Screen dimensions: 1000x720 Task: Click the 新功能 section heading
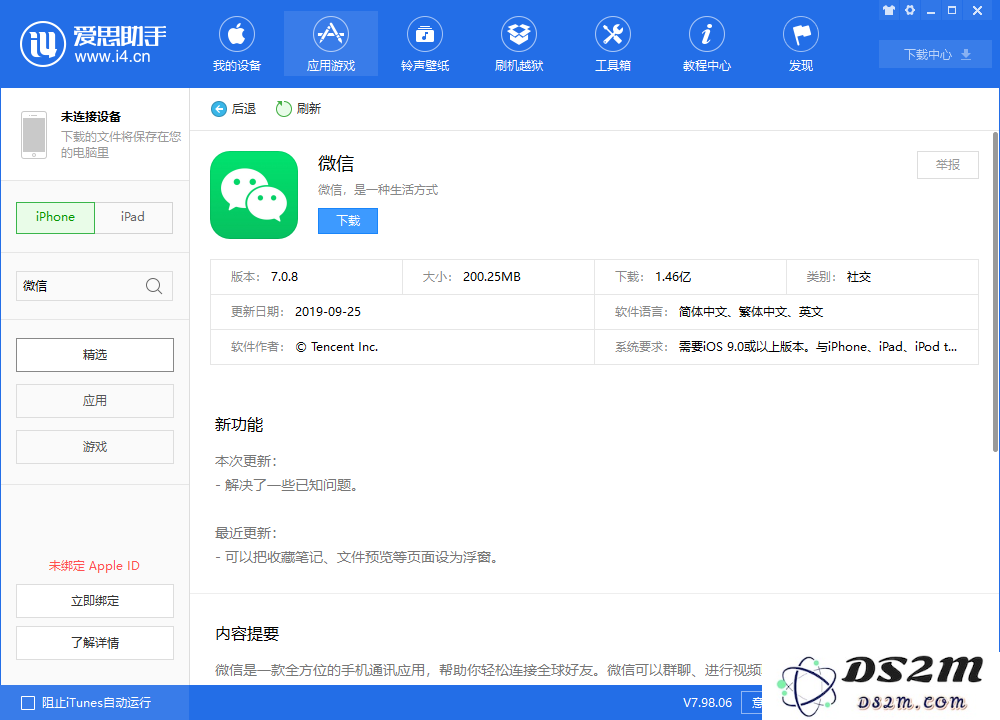[239, 425]
